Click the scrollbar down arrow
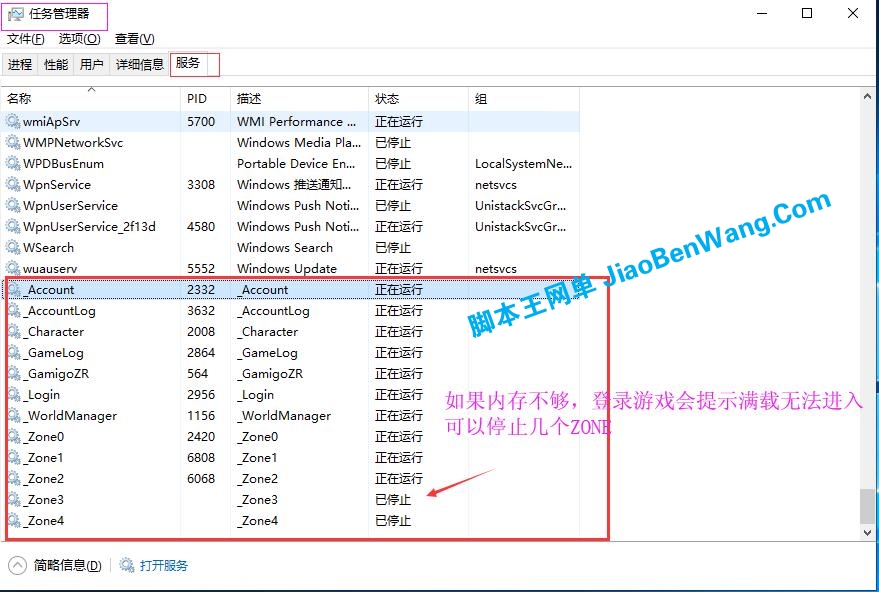 (867, 533)
